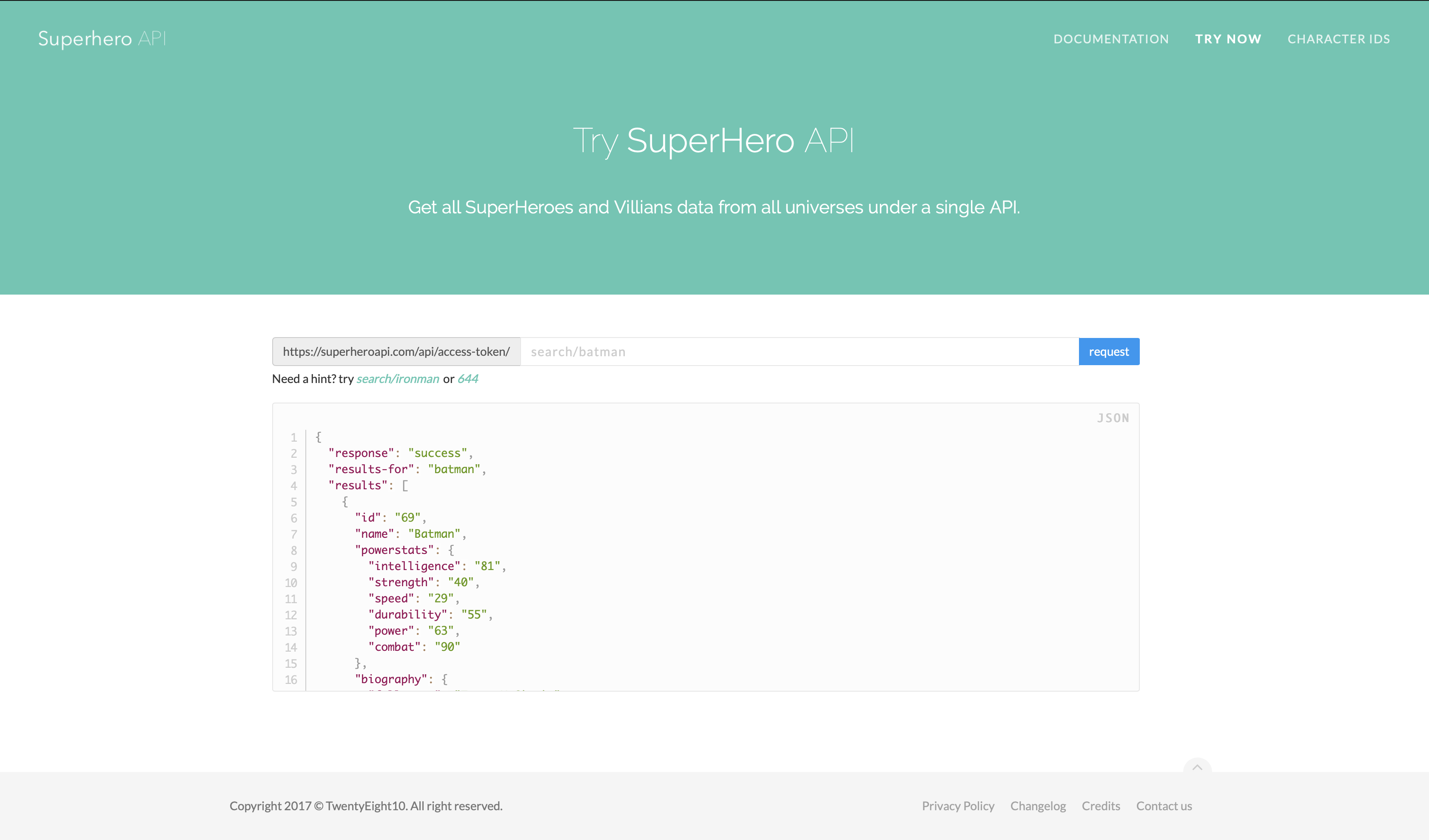This screenshot has height=840, width=1429.
Task: Click the 644 hint link
Action: pos(468,379)
